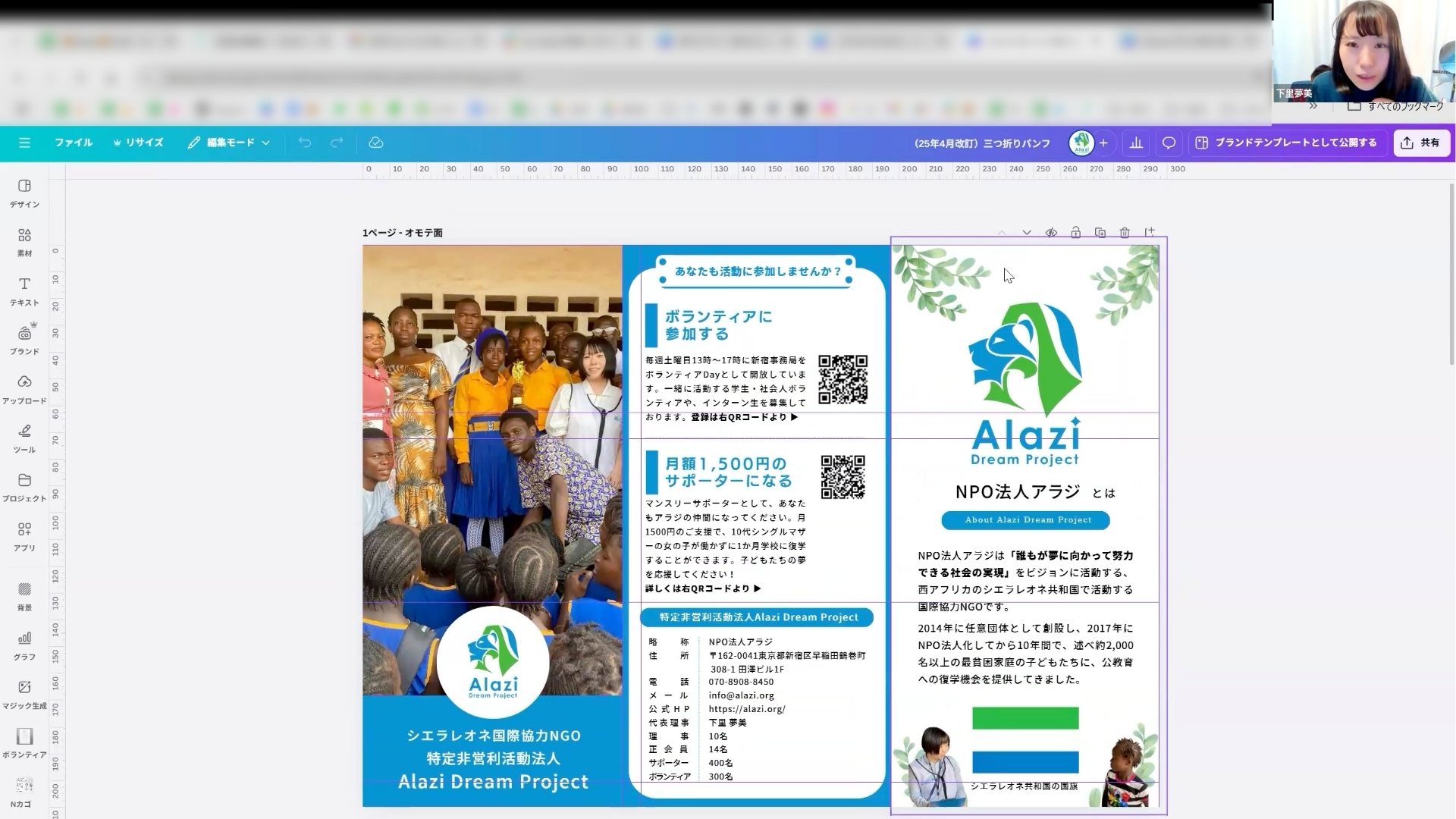Move page up with chevron arrow
The width and height of the screenshot is (1456, 819).
pos(1002,233)
